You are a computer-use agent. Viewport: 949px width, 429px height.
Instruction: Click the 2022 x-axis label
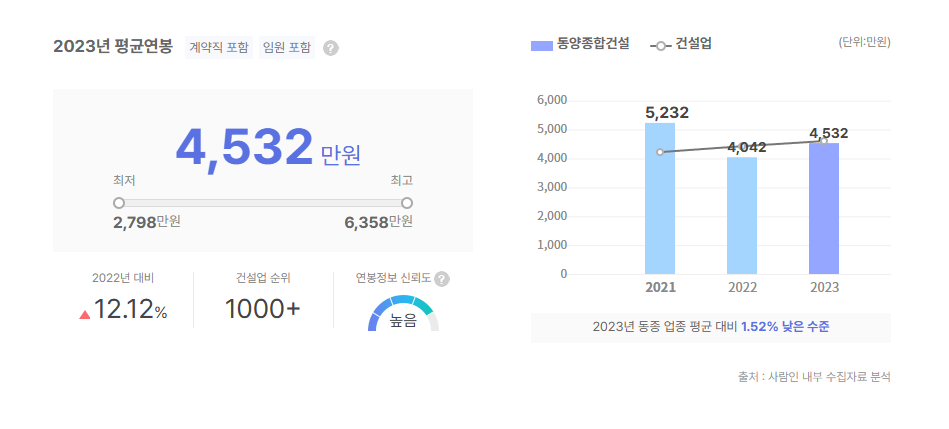click(x=743, y=287)
